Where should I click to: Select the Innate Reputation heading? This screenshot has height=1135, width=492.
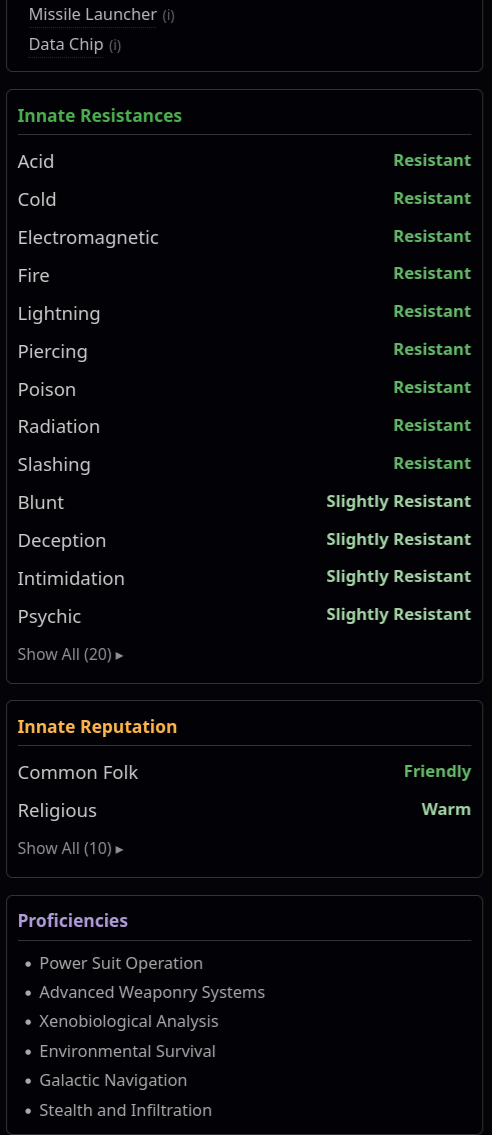[97, 727]
